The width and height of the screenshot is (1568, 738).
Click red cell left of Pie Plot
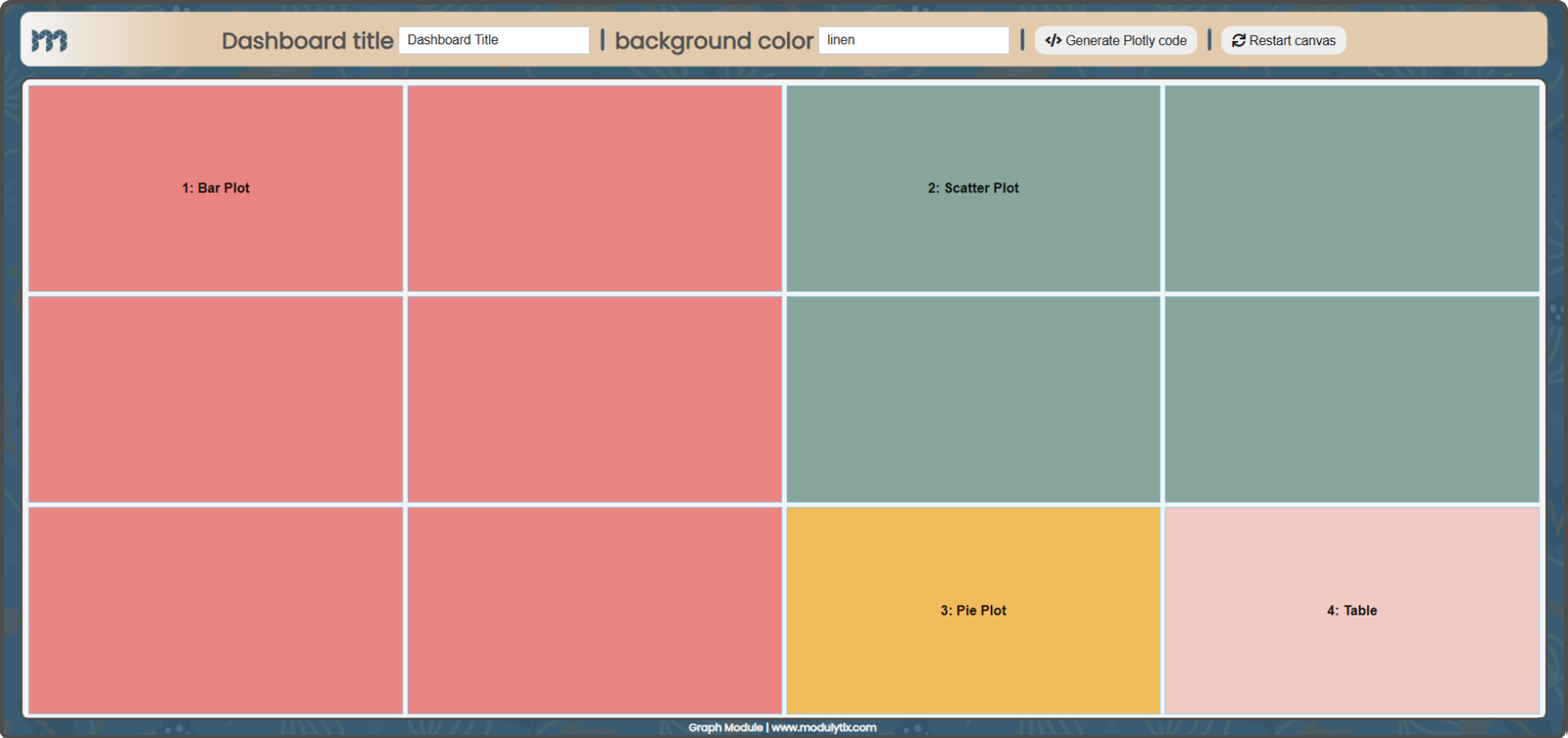(x=595, y=610)
